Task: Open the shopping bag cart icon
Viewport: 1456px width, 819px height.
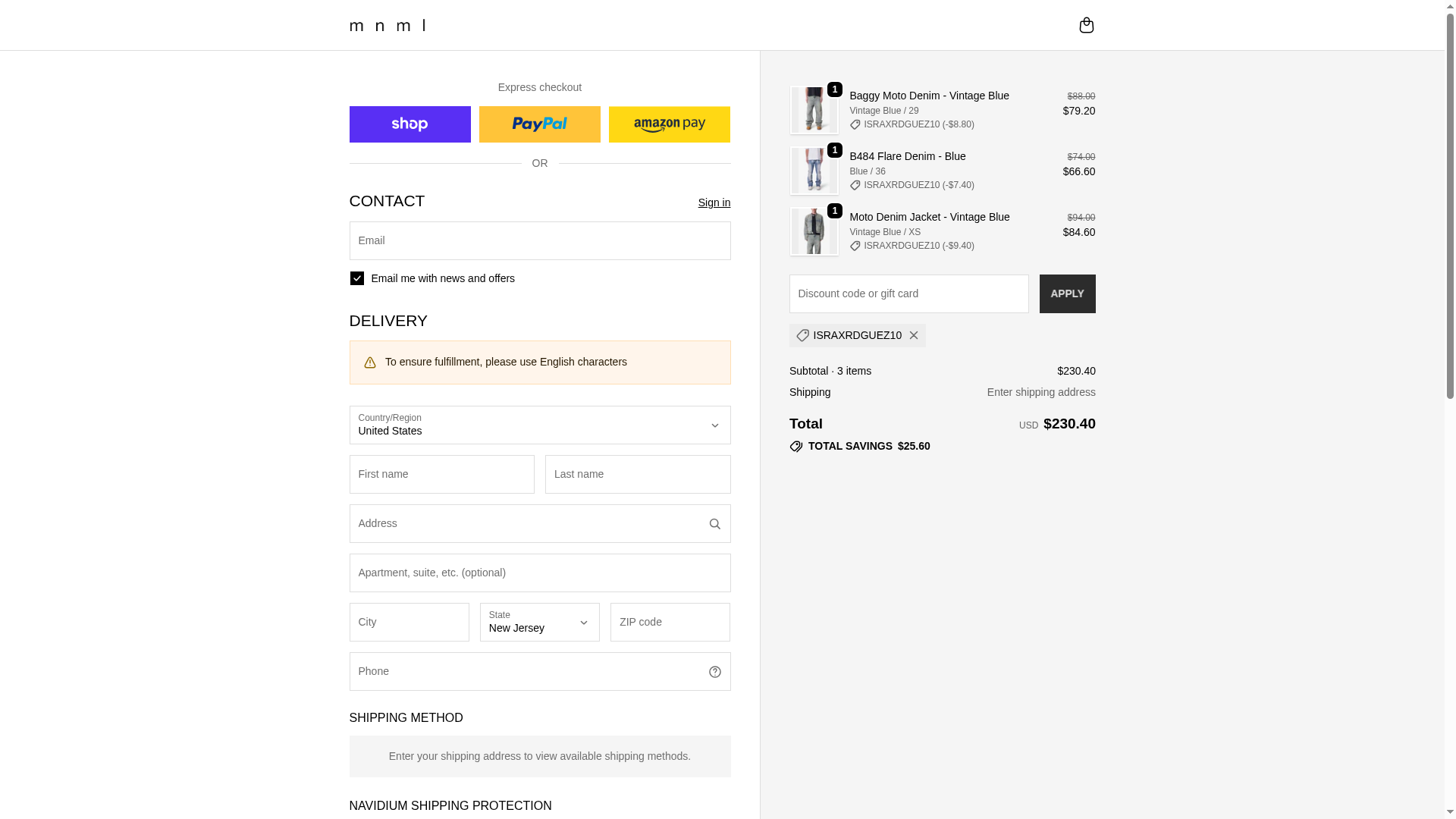Action: [1086, 25]
